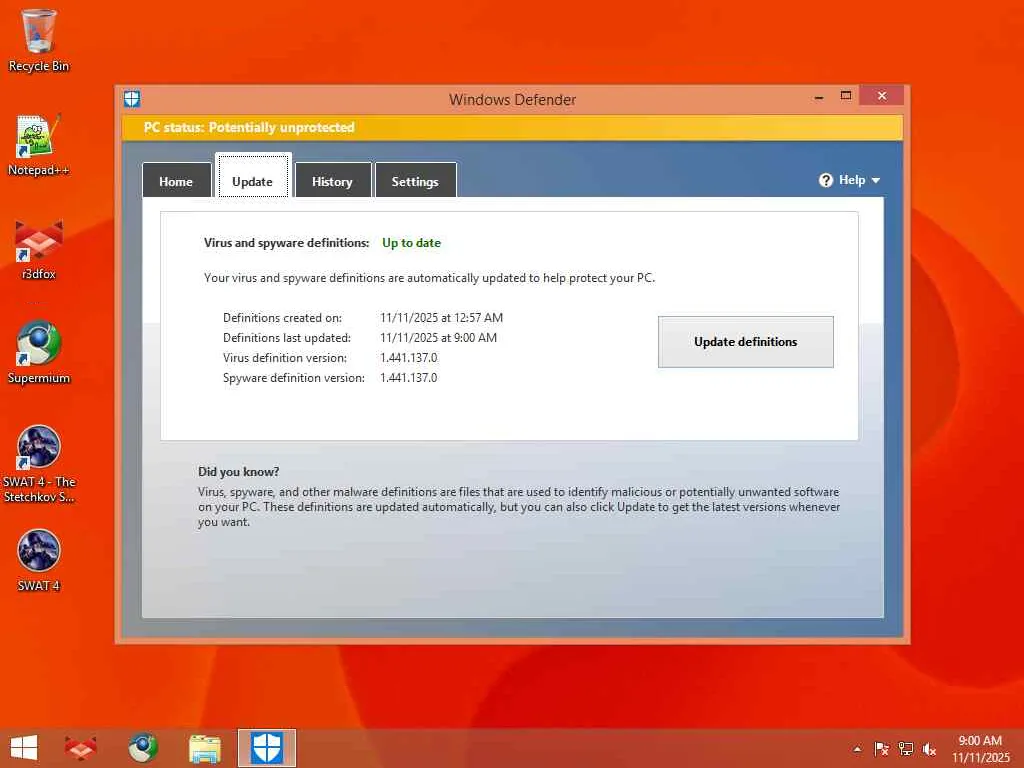The height and width of the screenshot is (768, 1024).
Task: Click the 'Definitions created on:' label
Action: (x=282, y=318)
